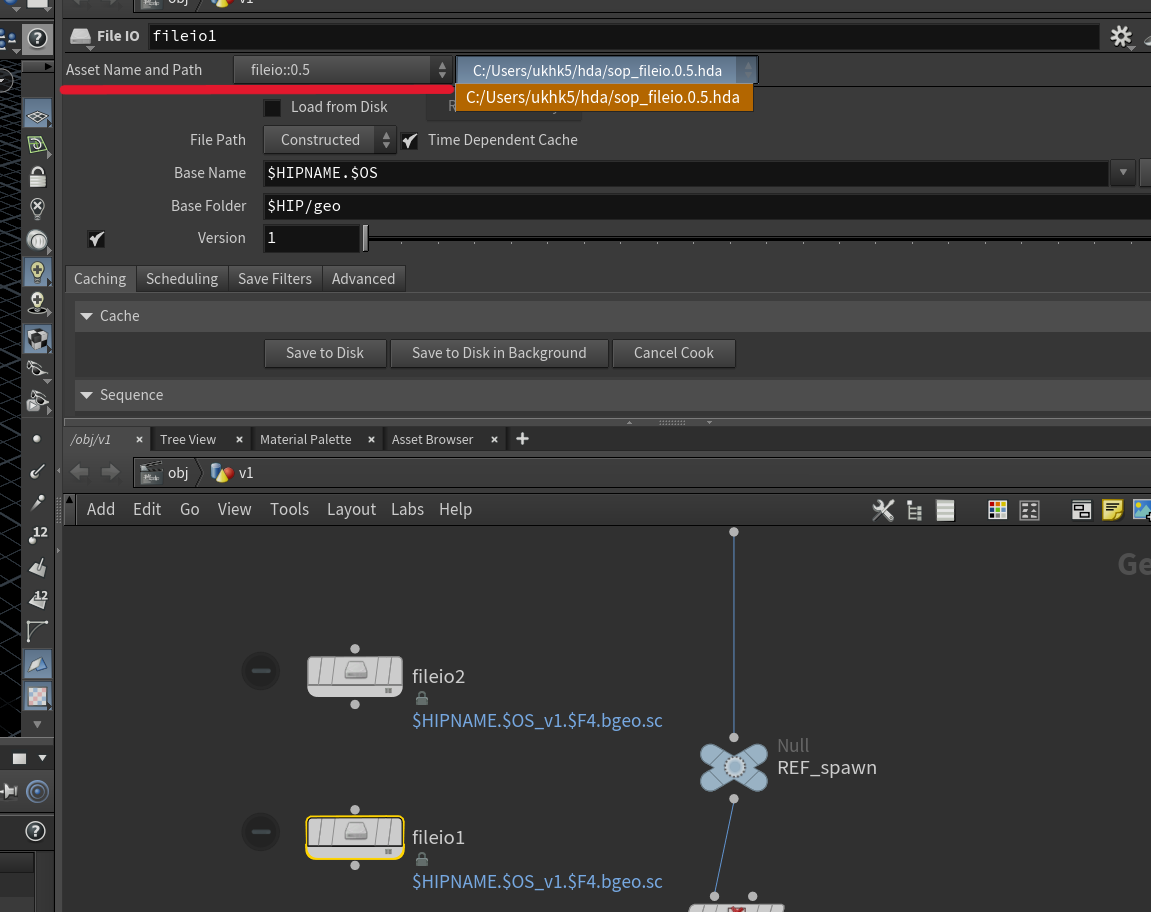Viewport: 1151px width, 912px height.
Task: Switch to the Caching tab
Action: coord(100,279)
